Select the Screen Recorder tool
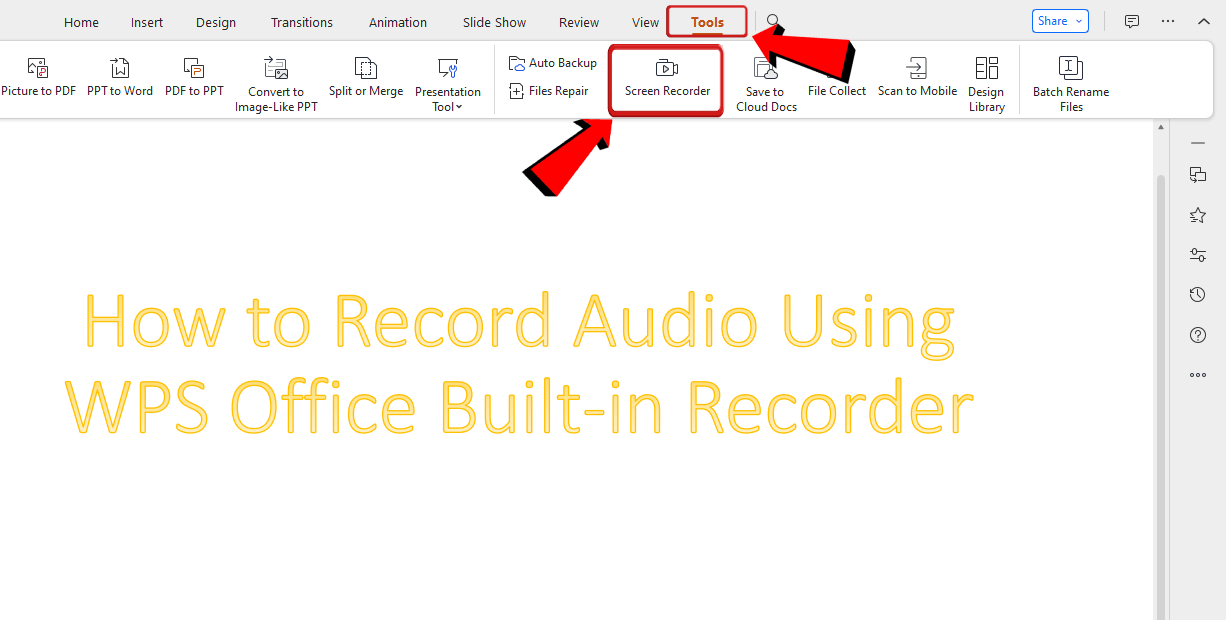1226x620 pixels. [665, 80]
